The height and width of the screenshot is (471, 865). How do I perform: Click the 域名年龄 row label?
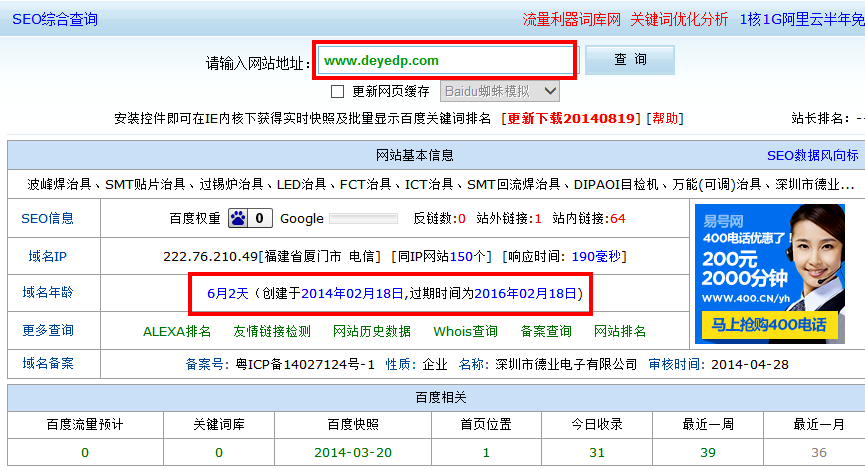47,292
